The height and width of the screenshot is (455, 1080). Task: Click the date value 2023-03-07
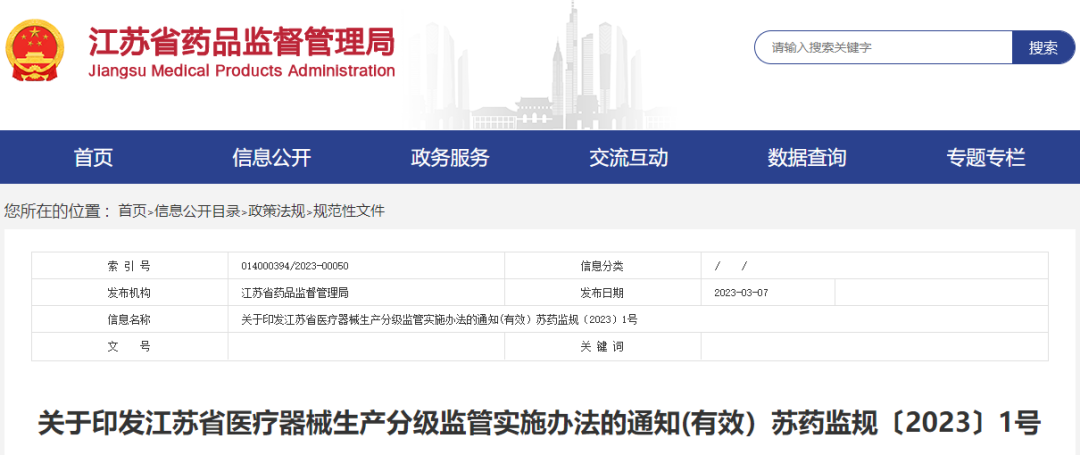coord(742,293)
